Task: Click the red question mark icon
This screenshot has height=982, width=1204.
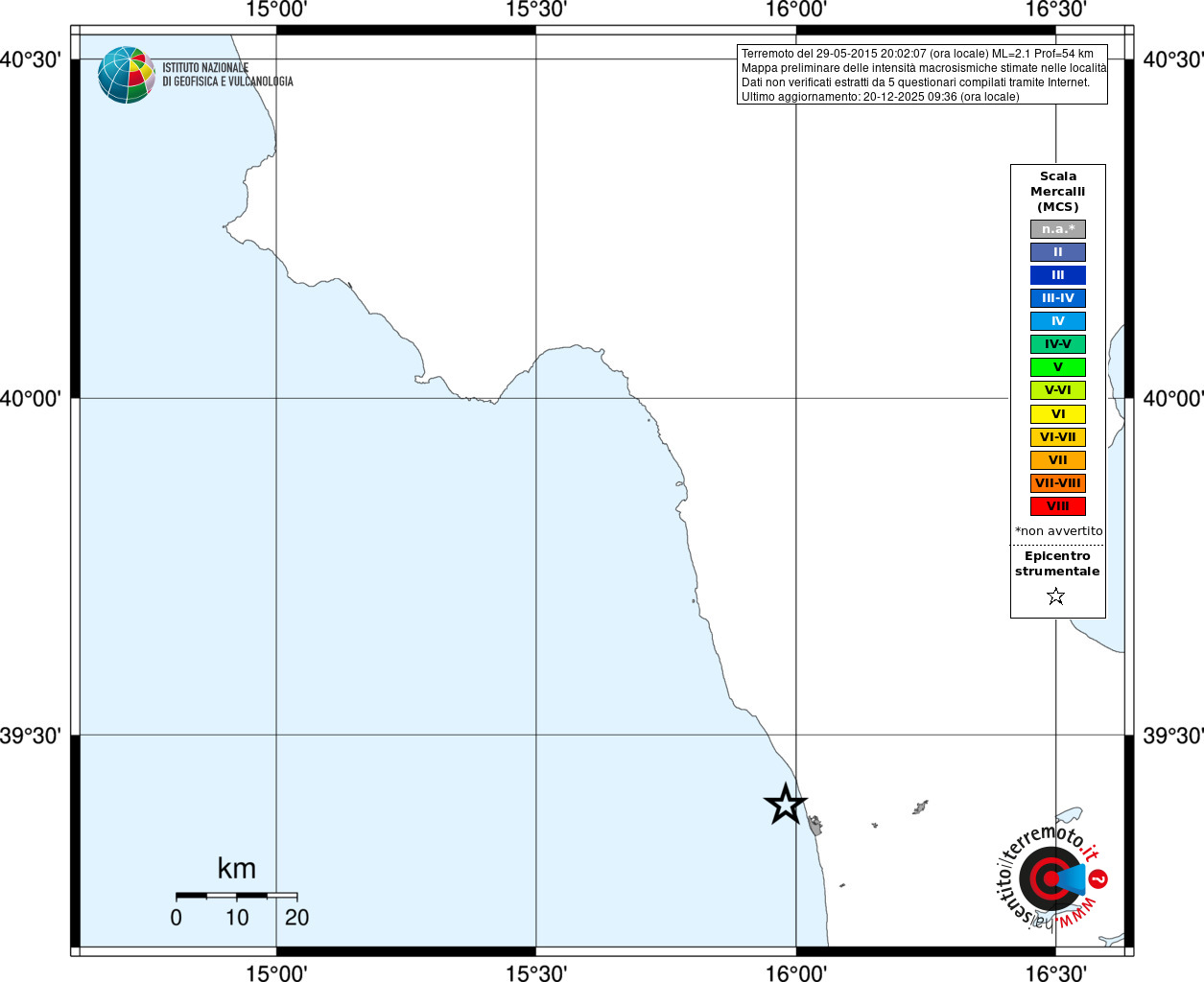Action: (x=1098, y=878)
